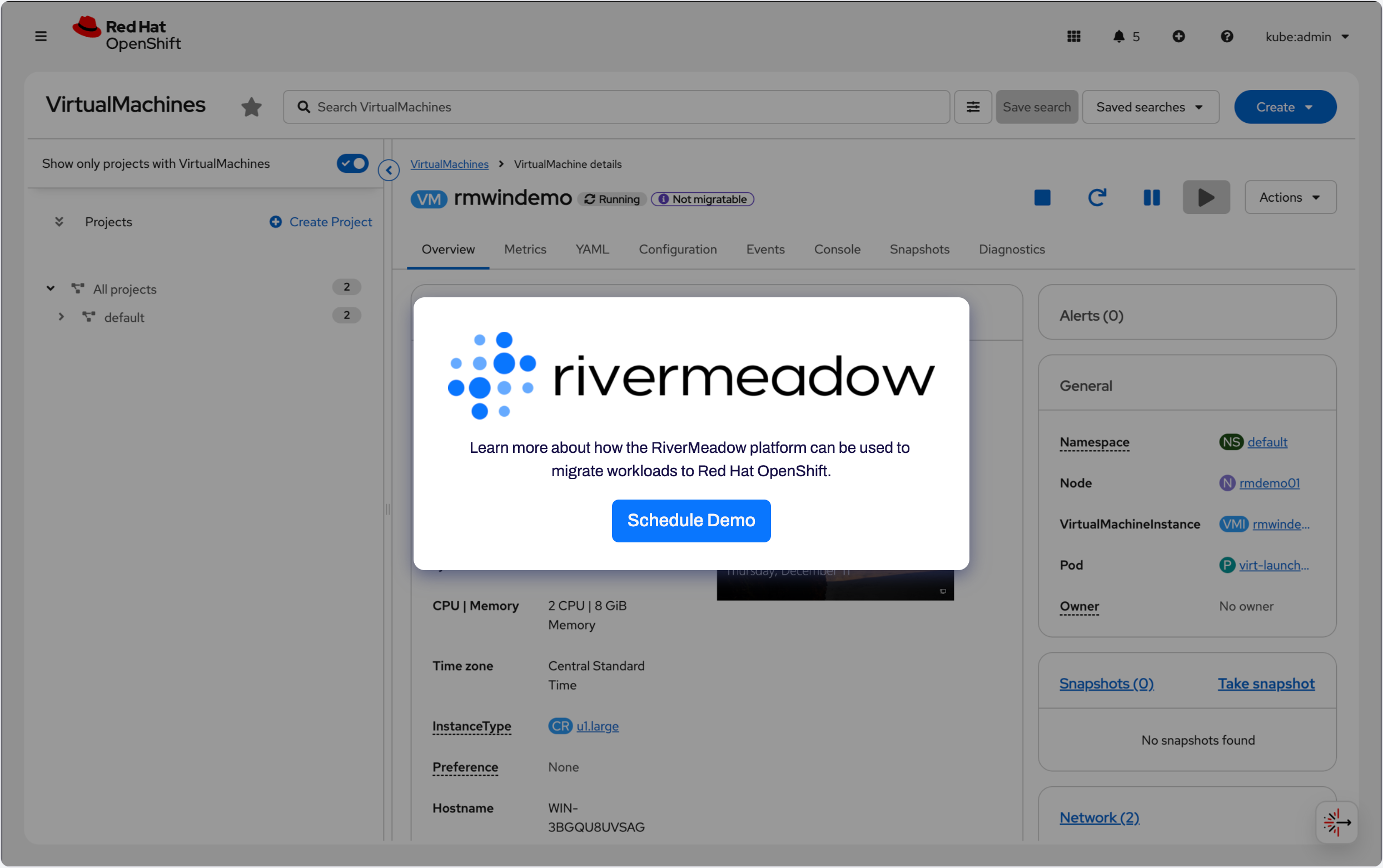Screen dimensions: 1383x868
Task: Click the Schedule Demo button
Action: tap(690, 520)
